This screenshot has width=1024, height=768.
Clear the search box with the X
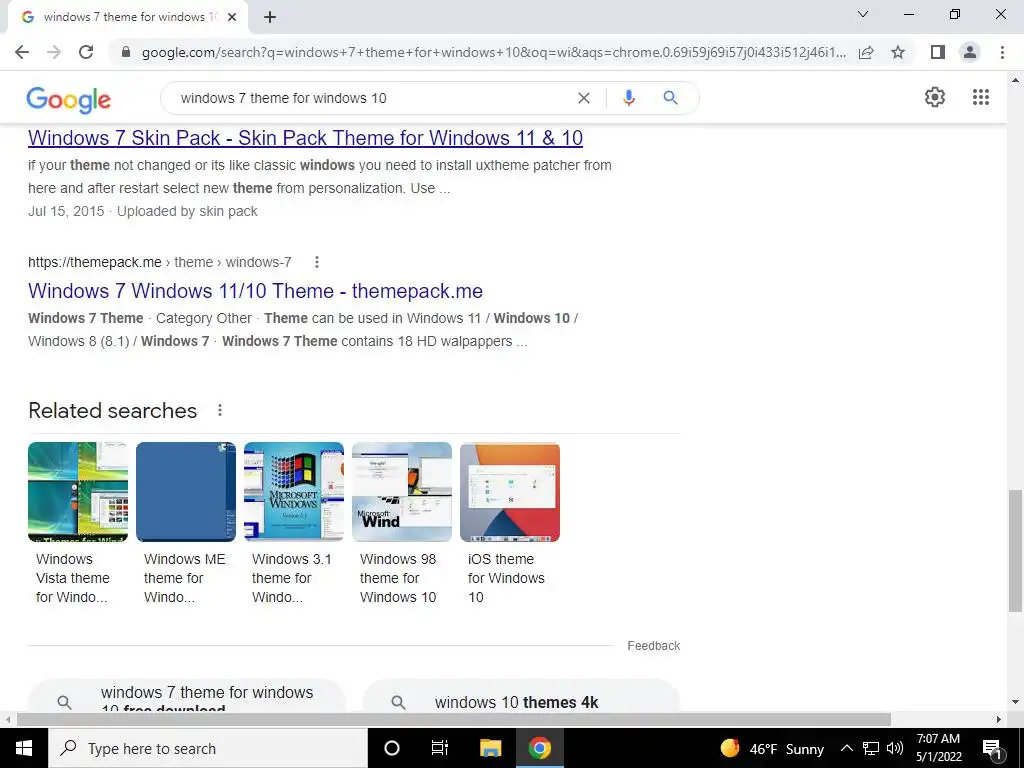(x=584, y=98)
